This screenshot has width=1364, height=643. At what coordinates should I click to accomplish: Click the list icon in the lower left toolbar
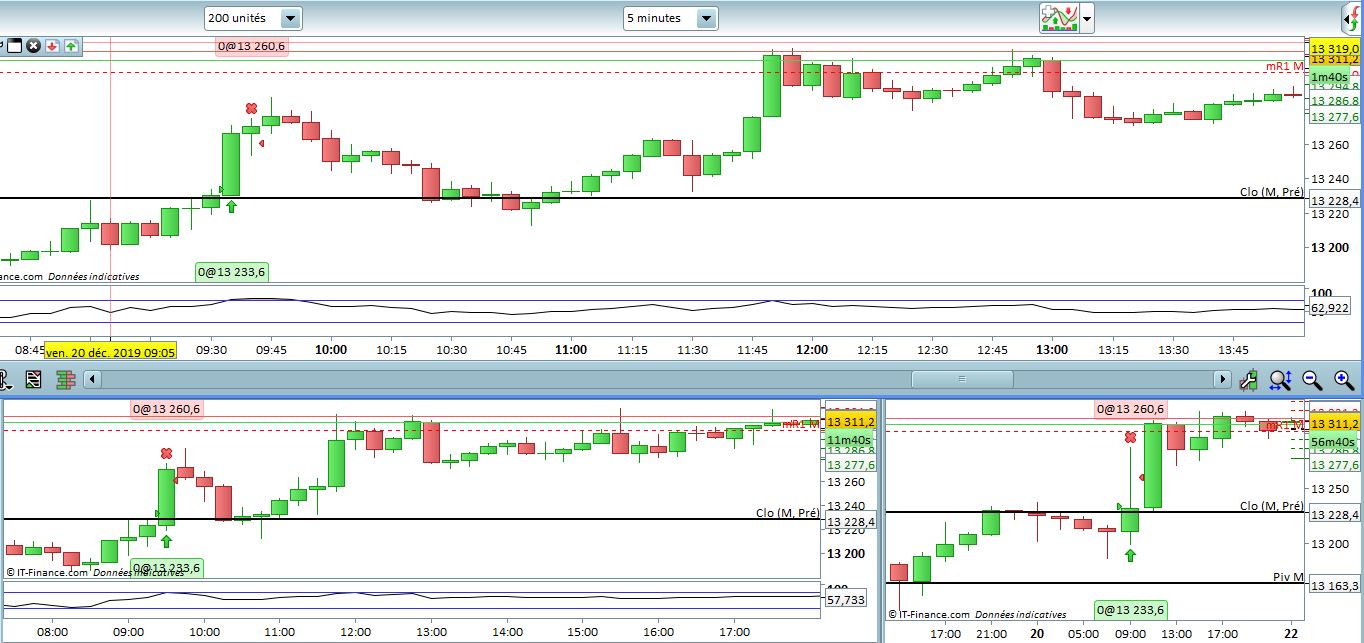(x=33, y=379)
